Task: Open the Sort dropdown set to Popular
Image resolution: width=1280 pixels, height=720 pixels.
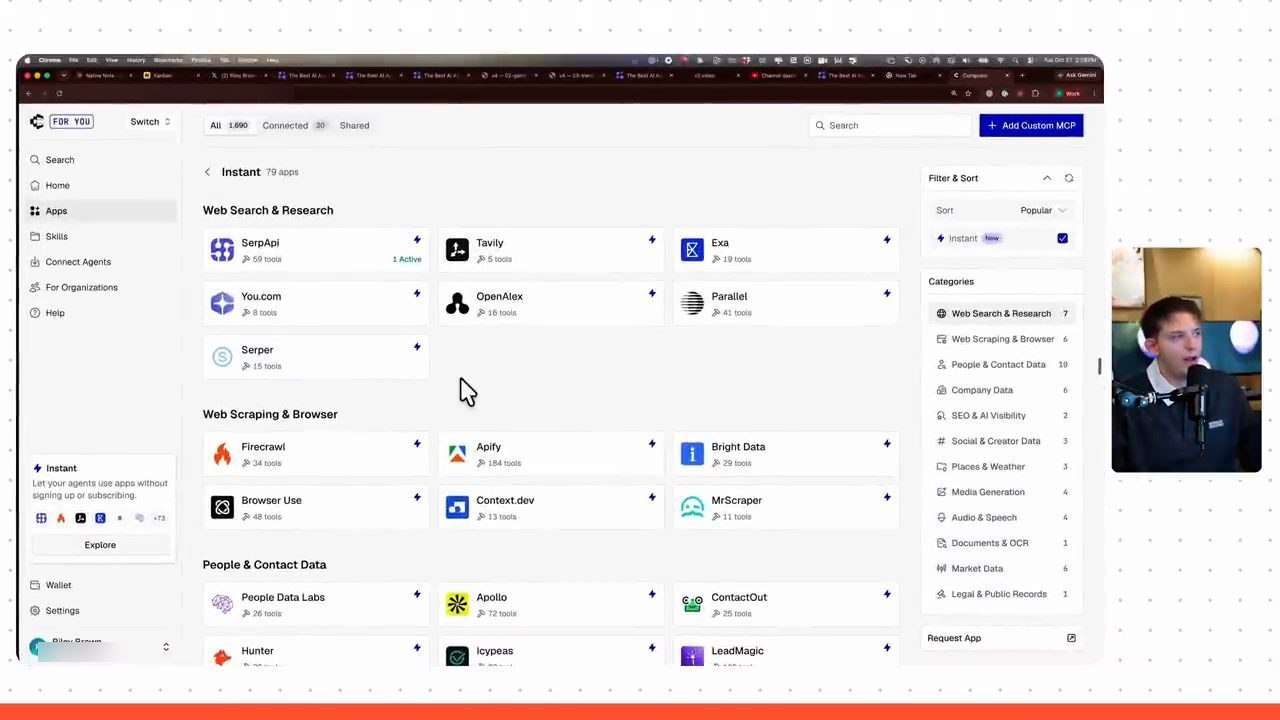Action: (1043, 211)
